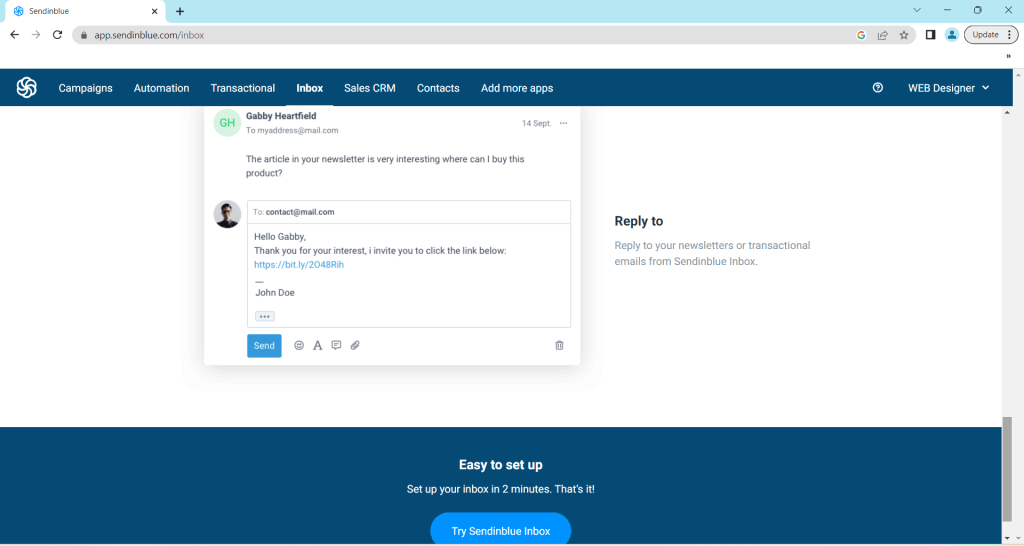The width and height of the screenshot is (1024, 546).
Task: Click the To recipient field
Action: coord(408,212)
